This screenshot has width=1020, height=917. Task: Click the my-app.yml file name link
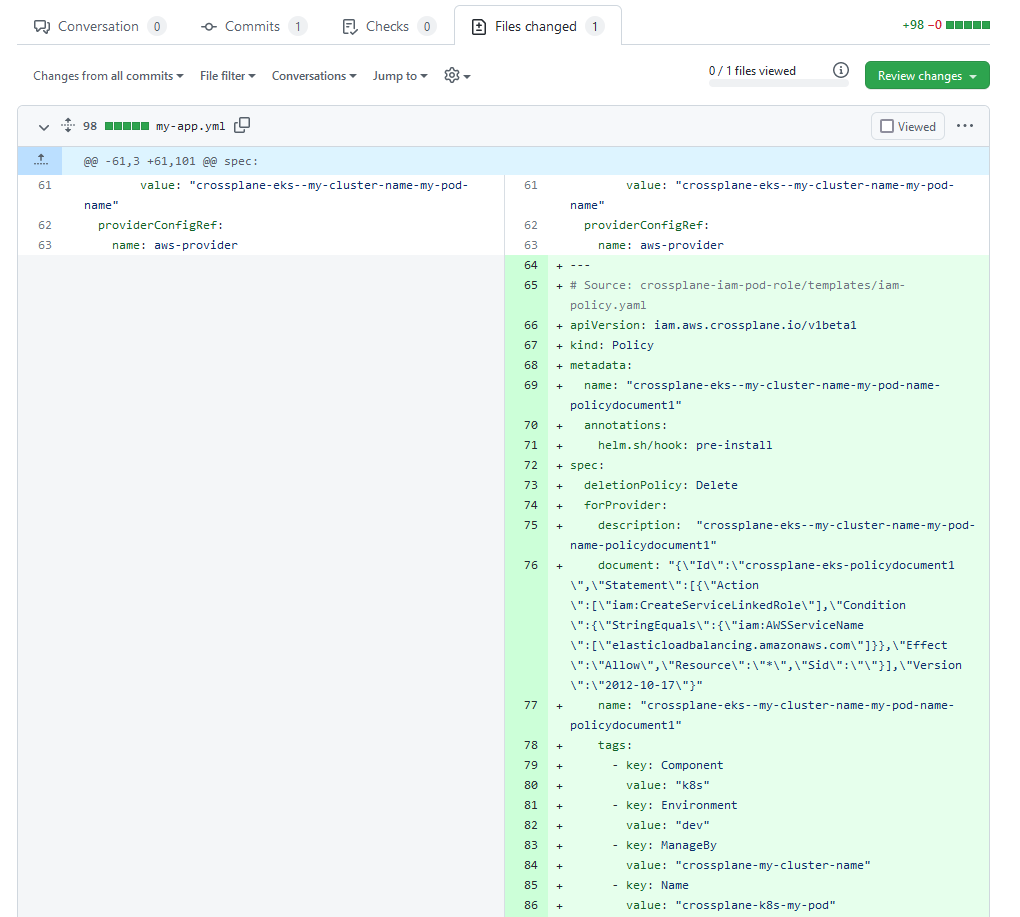point(190,126)
